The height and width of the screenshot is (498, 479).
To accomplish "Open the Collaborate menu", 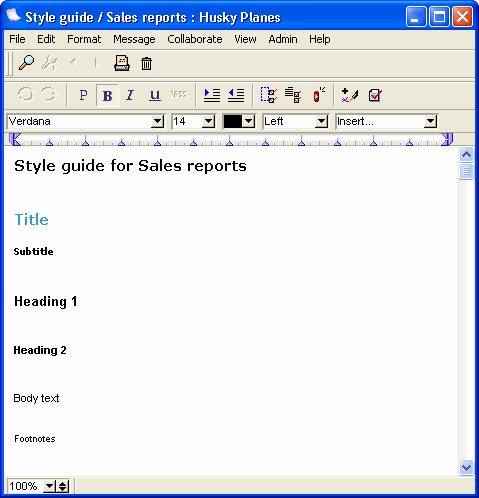I will [195, 39].
